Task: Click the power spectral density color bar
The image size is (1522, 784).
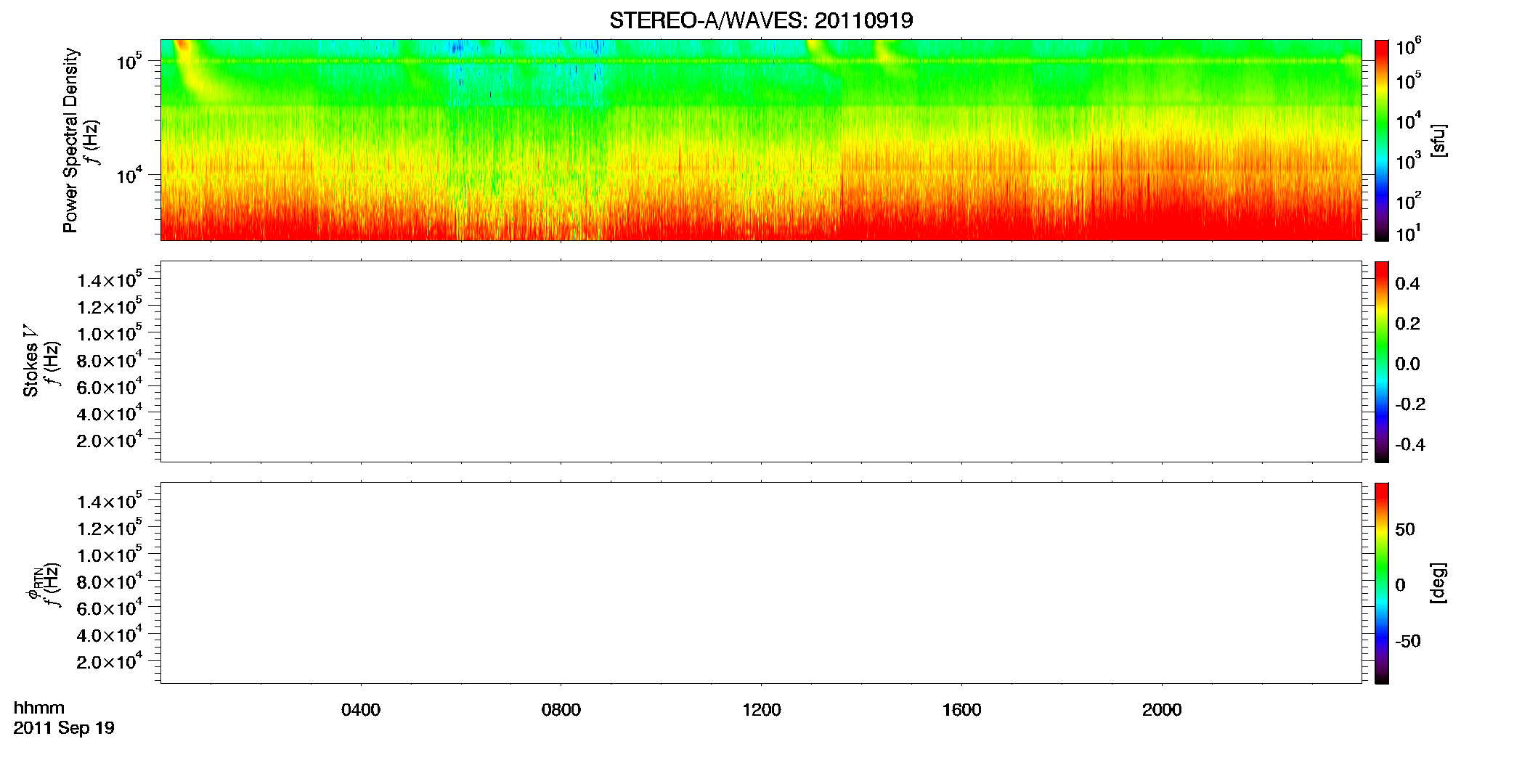Action: pos(1382,140)
